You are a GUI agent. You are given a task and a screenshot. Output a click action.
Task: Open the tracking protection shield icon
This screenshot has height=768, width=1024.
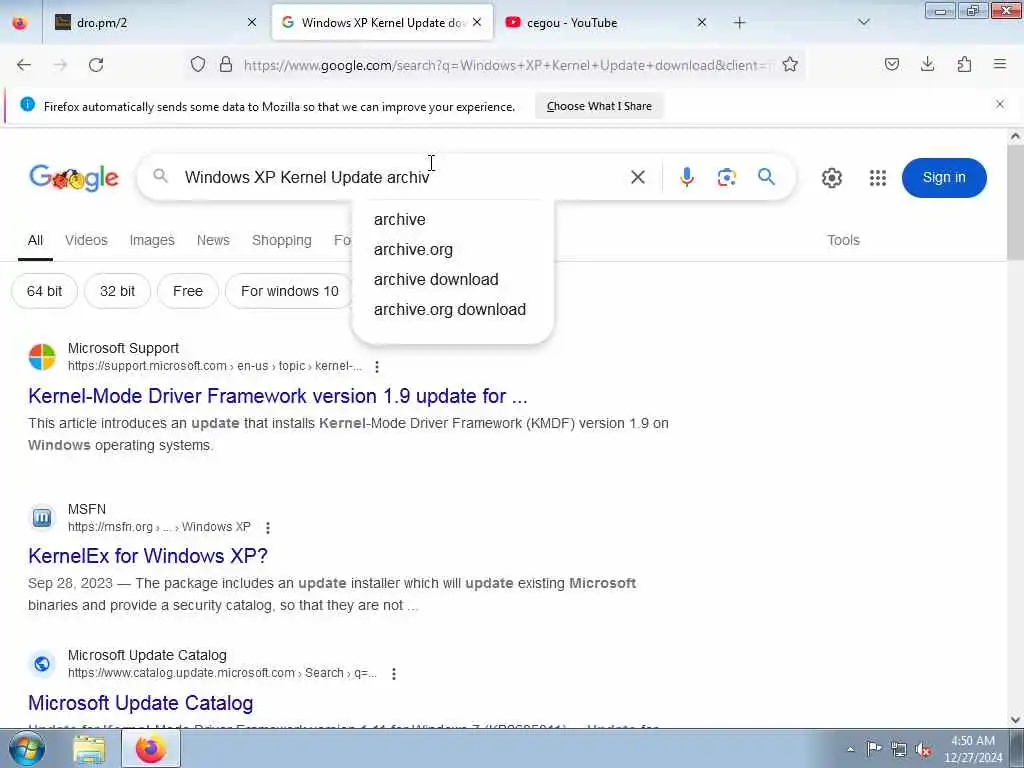198,64
